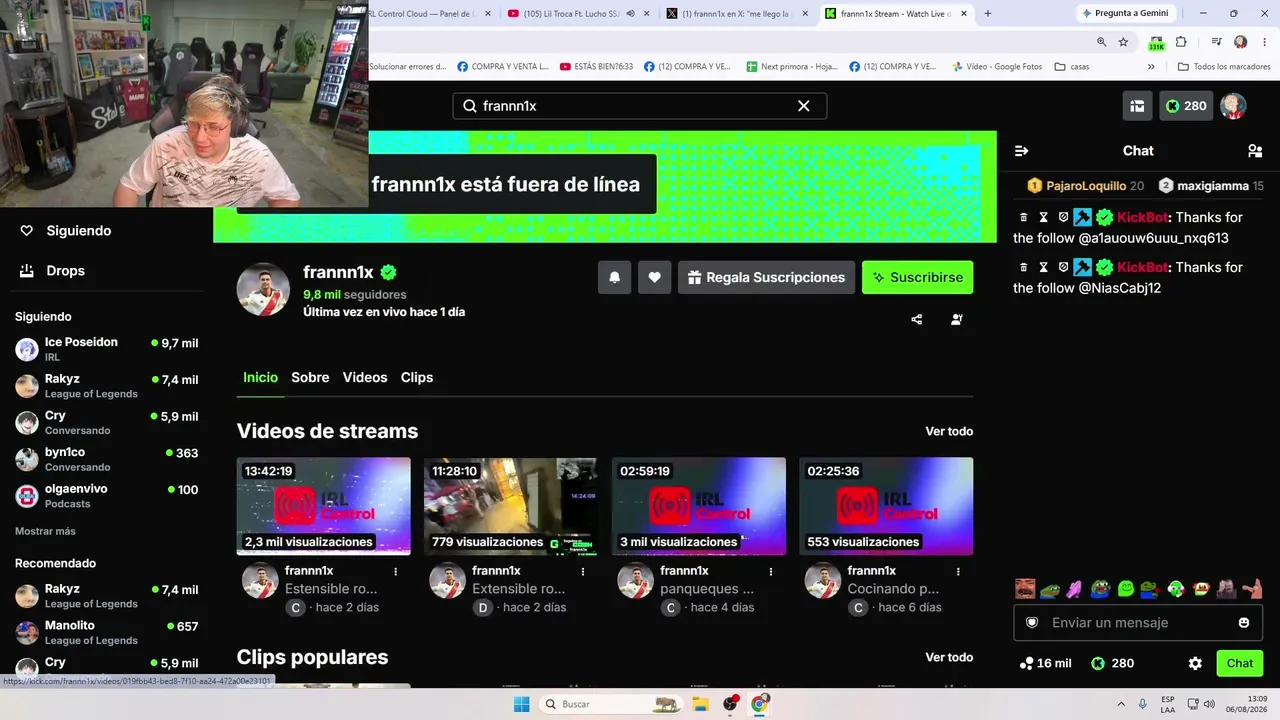The height and width of the screenshot is (720, 1280).
Task: Open the options menu of the Estensible video
Action: [x=396, y=572]
